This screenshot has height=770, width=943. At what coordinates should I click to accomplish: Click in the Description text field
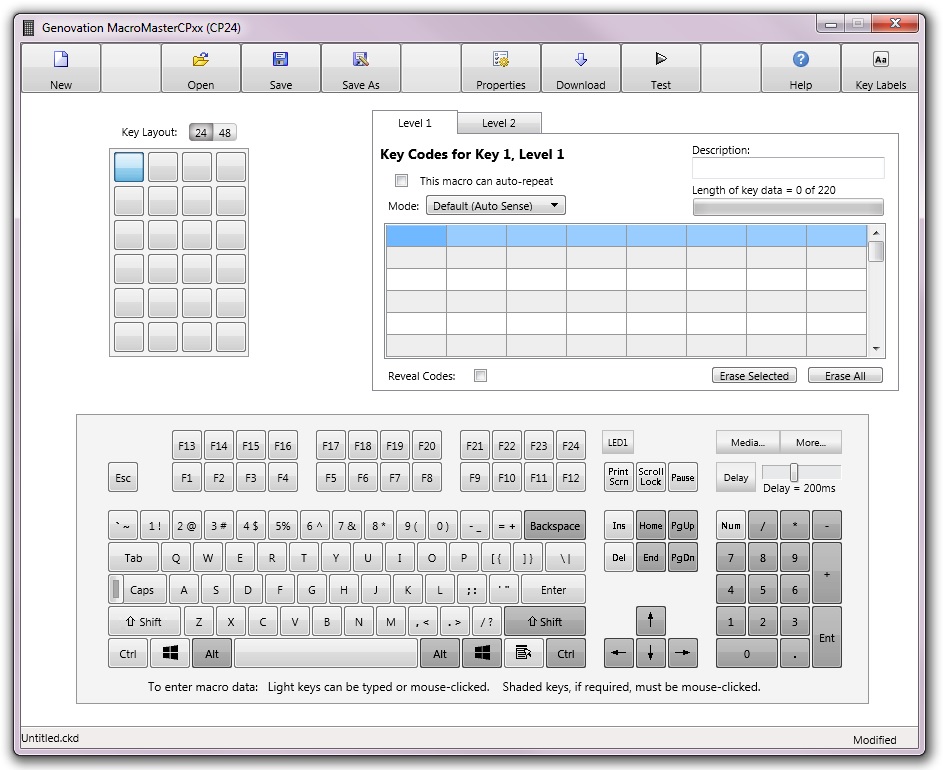pyautogui.click(x=788, y=168)
